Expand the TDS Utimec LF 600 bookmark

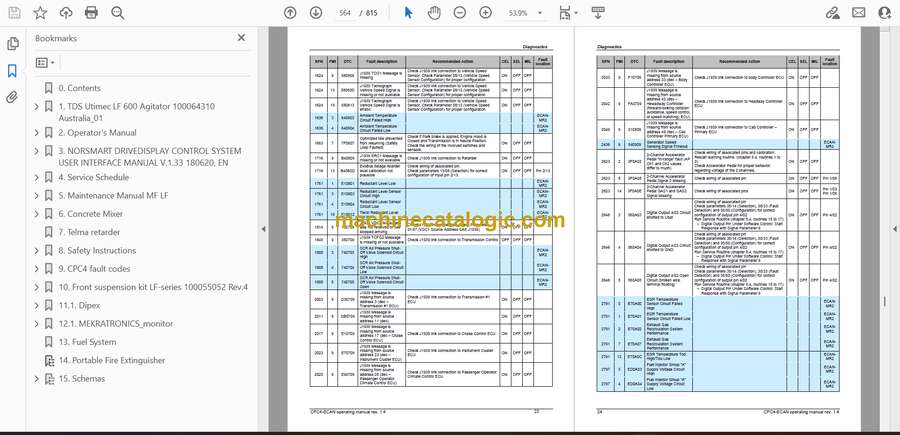(37, 107)
